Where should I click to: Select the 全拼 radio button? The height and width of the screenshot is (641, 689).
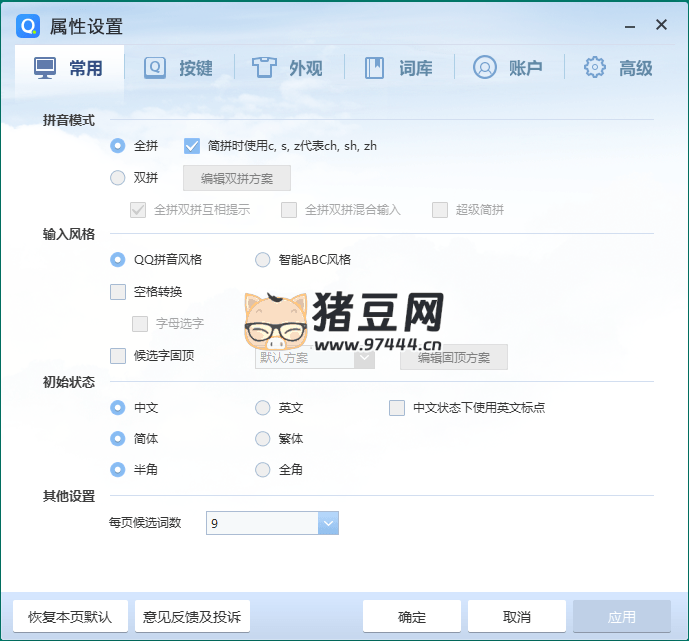click(117, 146)
